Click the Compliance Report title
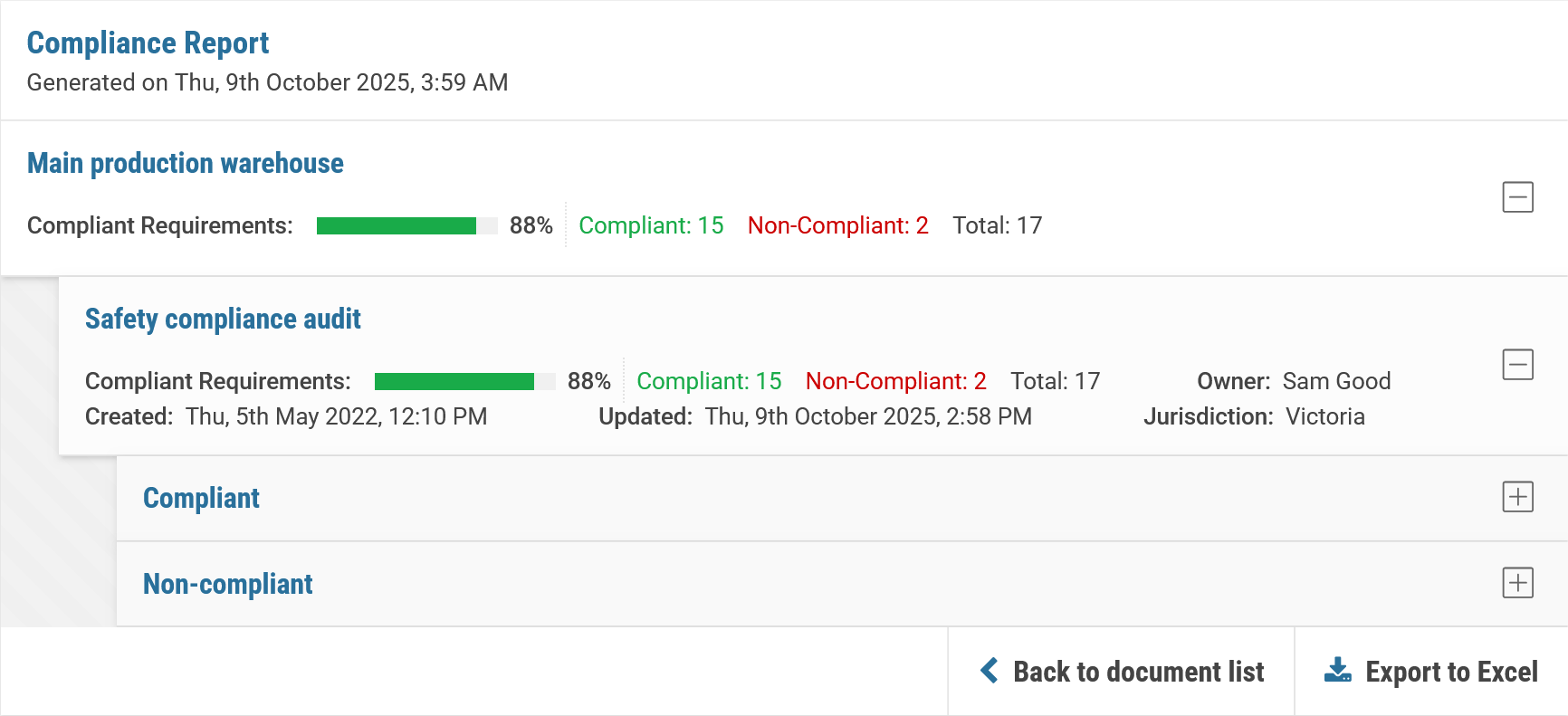 click(x=148, y=43)
